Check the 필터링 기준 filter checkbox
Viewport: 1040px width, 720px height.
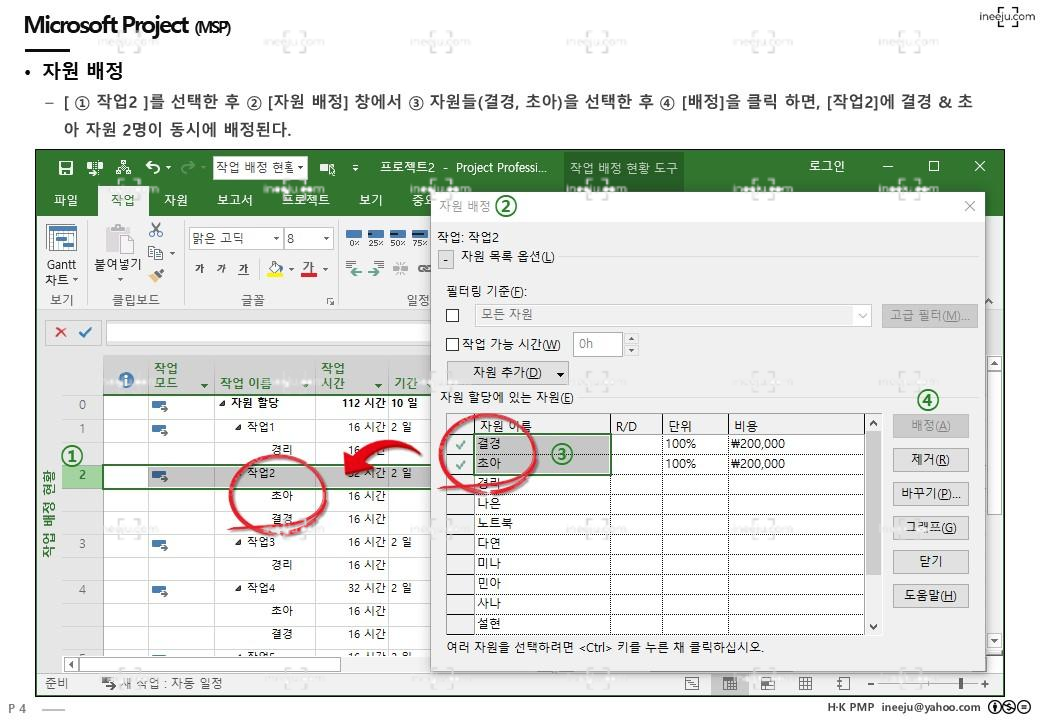tap(453, 316)
